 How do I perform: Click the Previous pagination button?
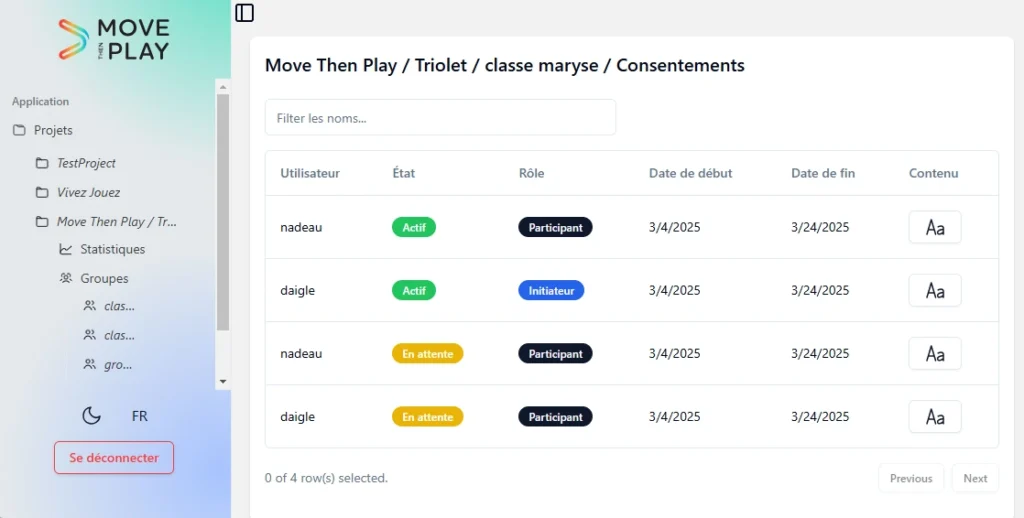tap(911, 478)
